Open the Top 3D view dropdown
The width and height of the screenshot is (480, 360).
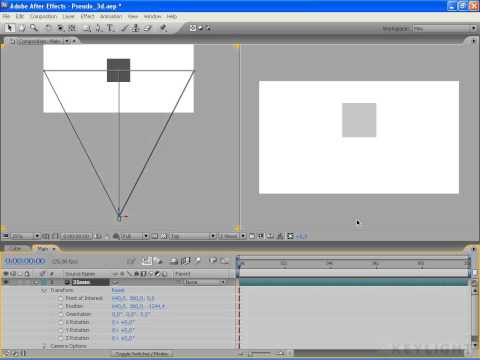(x=193, y=236)
